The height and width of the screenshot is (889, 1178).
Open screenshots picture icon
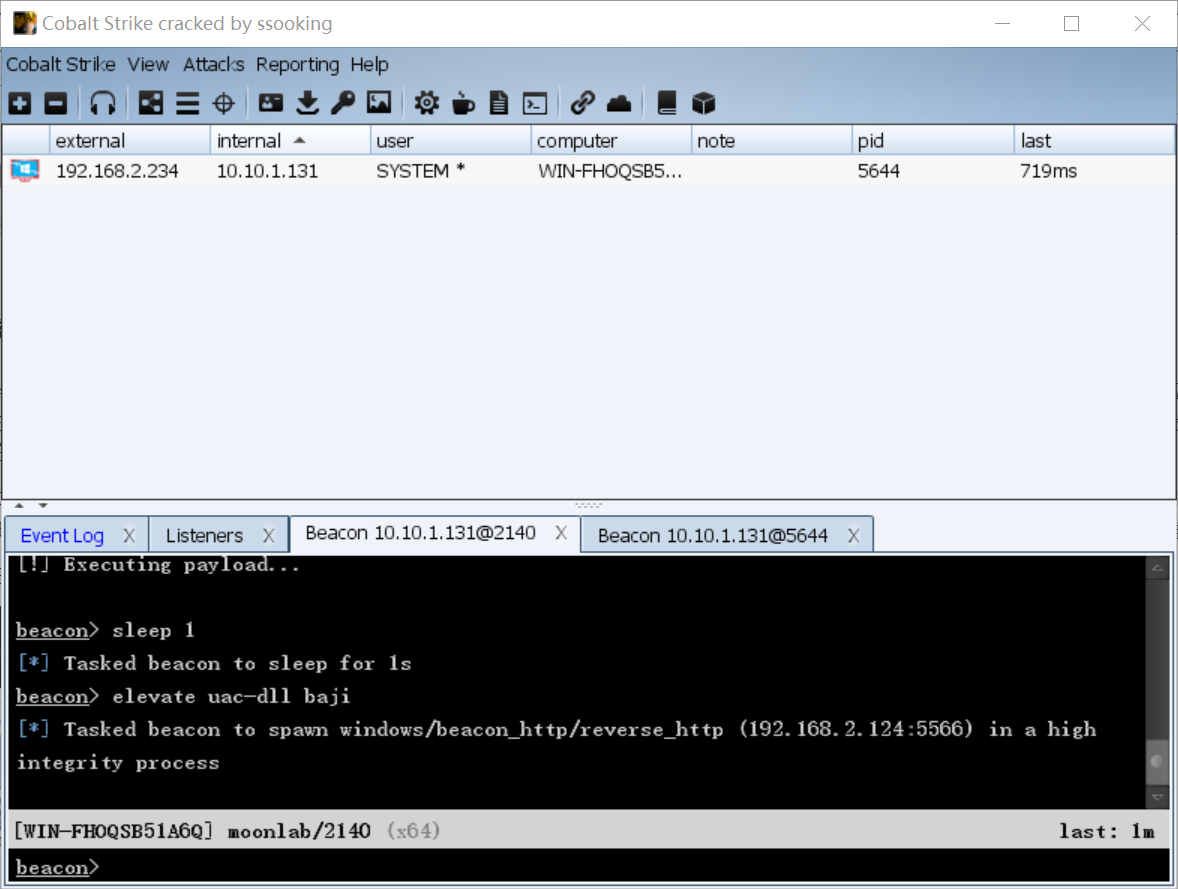click(x=379, y=103)
